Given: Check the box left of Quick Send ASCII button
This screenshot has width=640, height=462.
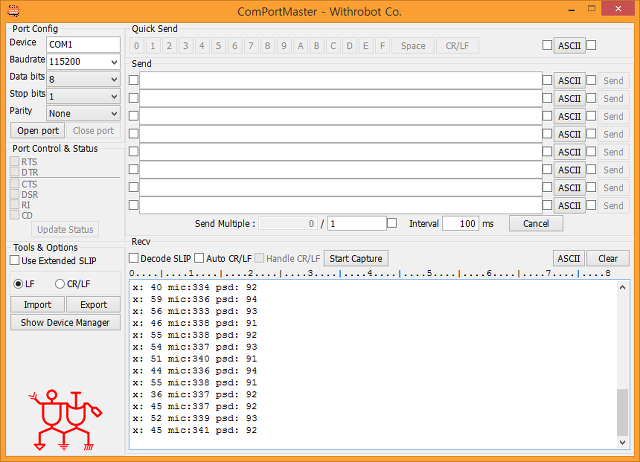Looking at the screenshot, I should (x=547, y=45).
